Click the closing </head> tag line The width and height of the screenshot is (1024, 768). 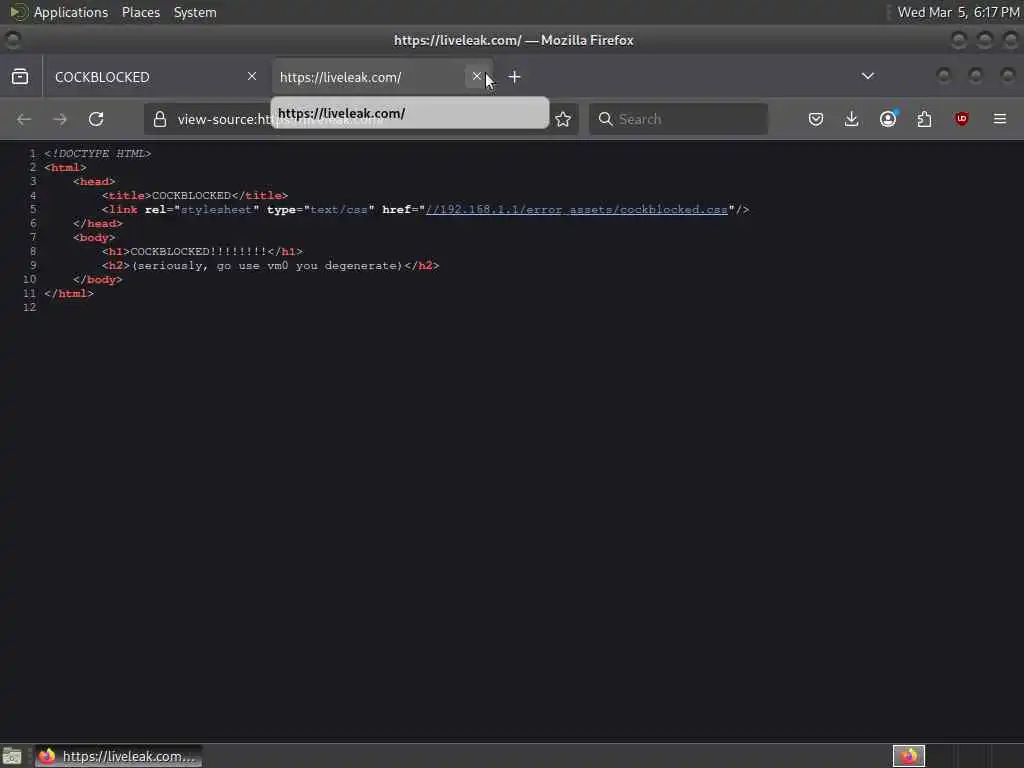coord(97,223)
